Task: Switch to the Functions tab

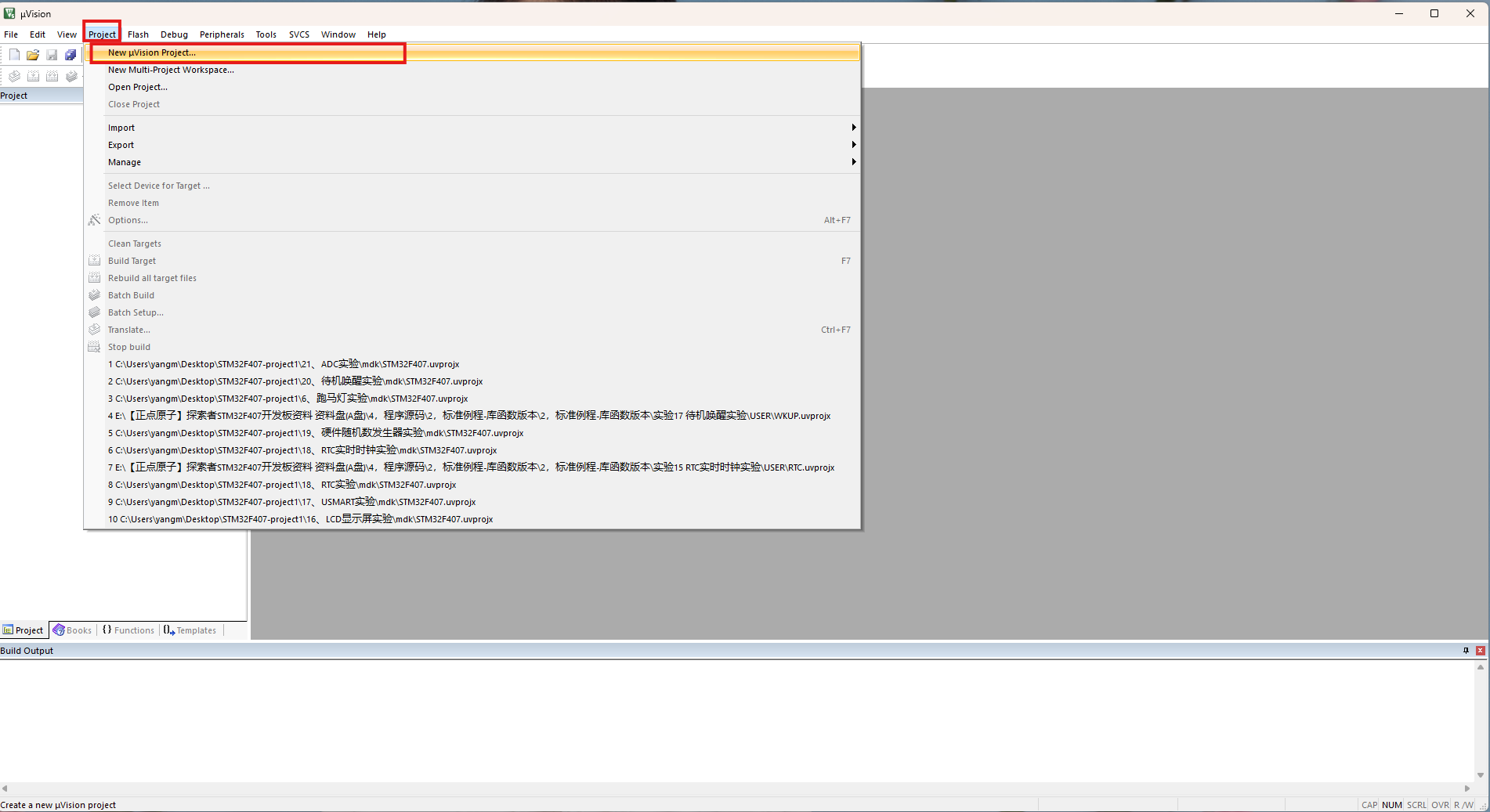Action: [x=128, y=630]
